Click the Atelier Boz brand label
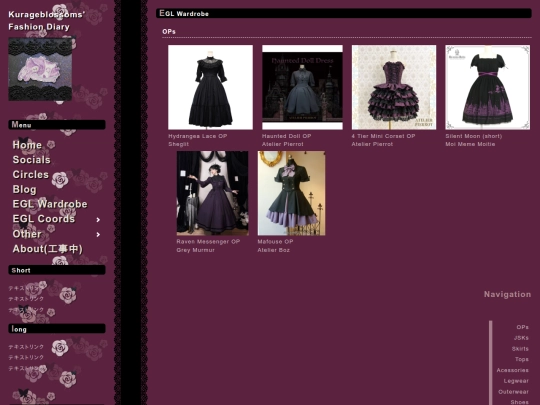This screenshot has height=405, width=540. (x=273, y=250)
